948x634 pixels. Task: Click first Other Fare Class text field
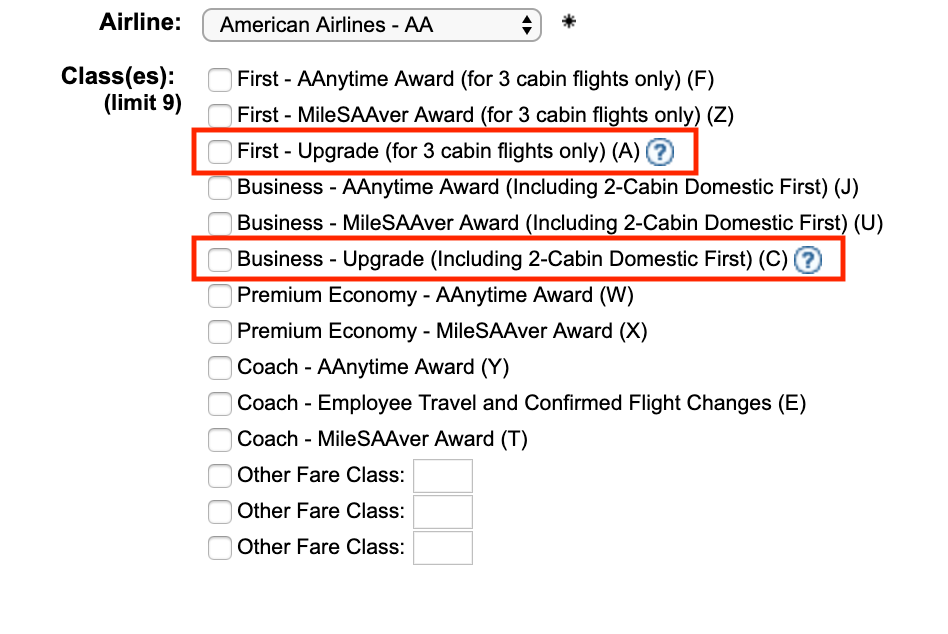point(442,476)
